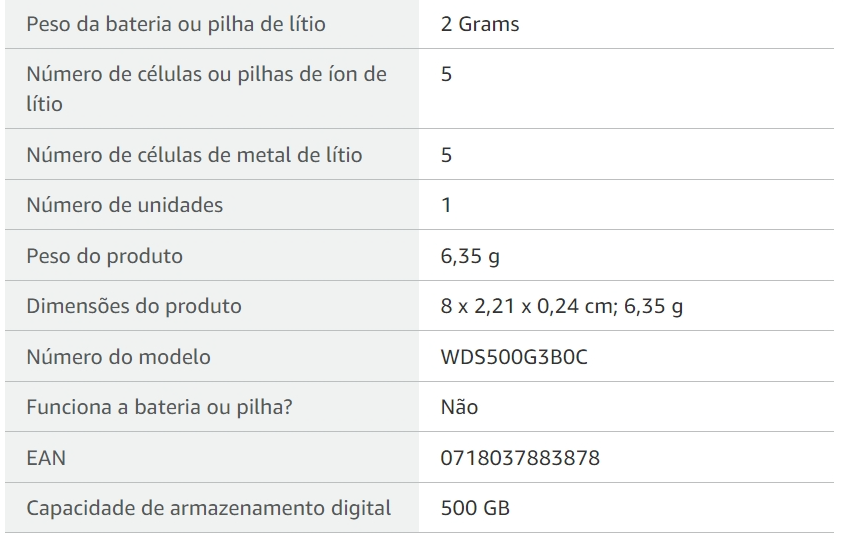843x543 pixels.
Task: Click dimensions value '8 x 2,21 x 0,24 cm'
Action: 529,306
